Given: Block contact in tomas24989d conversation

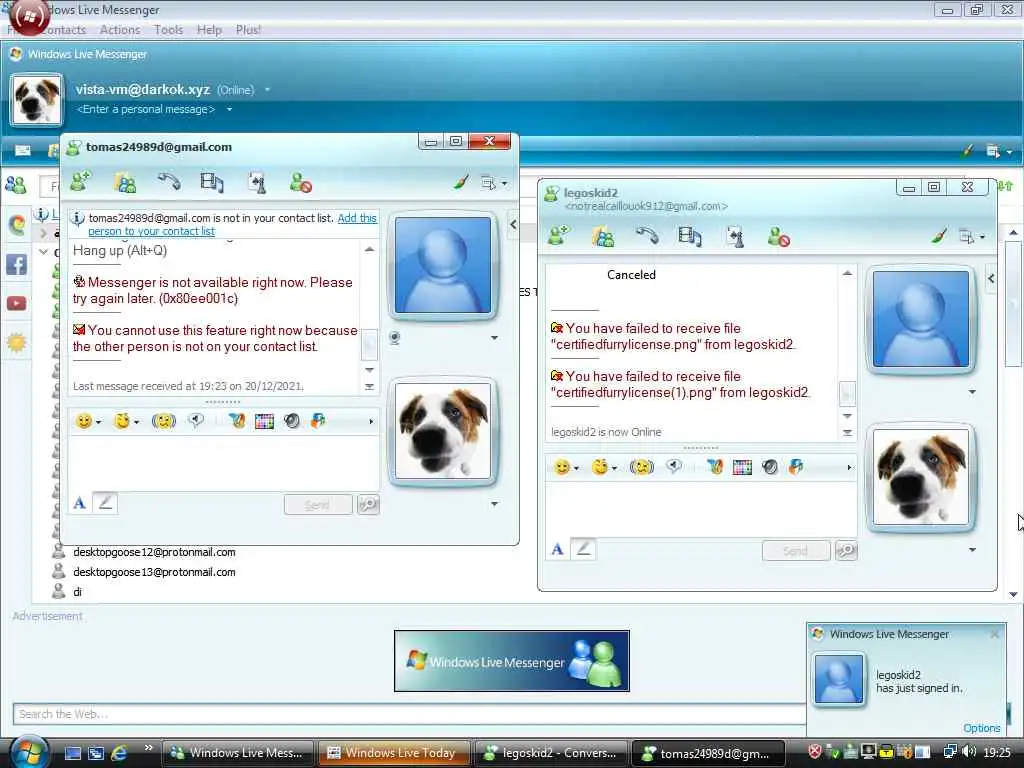Looking at the screenshot, I should tap(300, 182).
